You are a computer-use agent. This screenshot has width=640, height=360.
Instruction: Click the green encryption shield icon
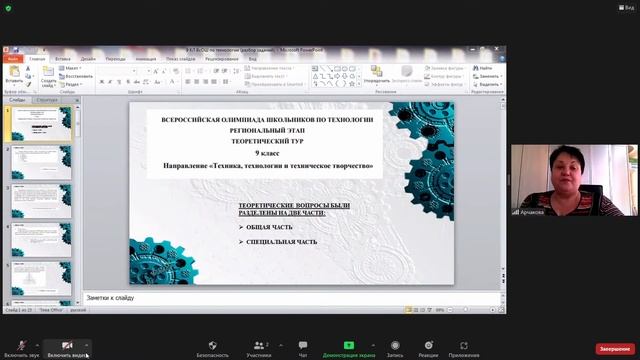(x=8, y=8)
